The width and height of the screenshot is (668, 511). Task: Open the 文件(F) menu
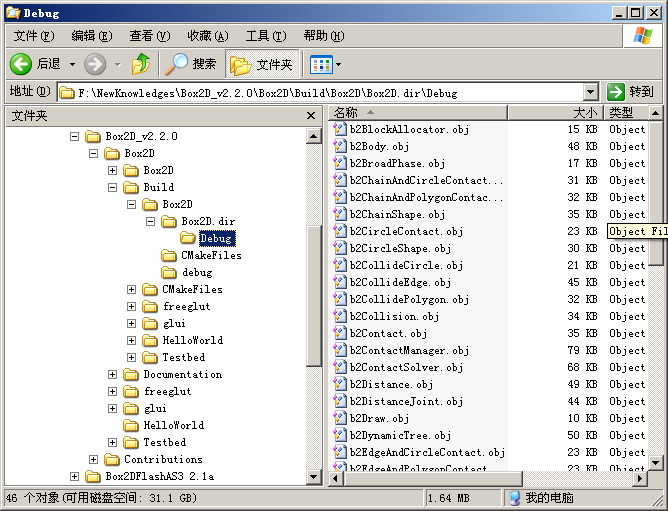point(34,36)
